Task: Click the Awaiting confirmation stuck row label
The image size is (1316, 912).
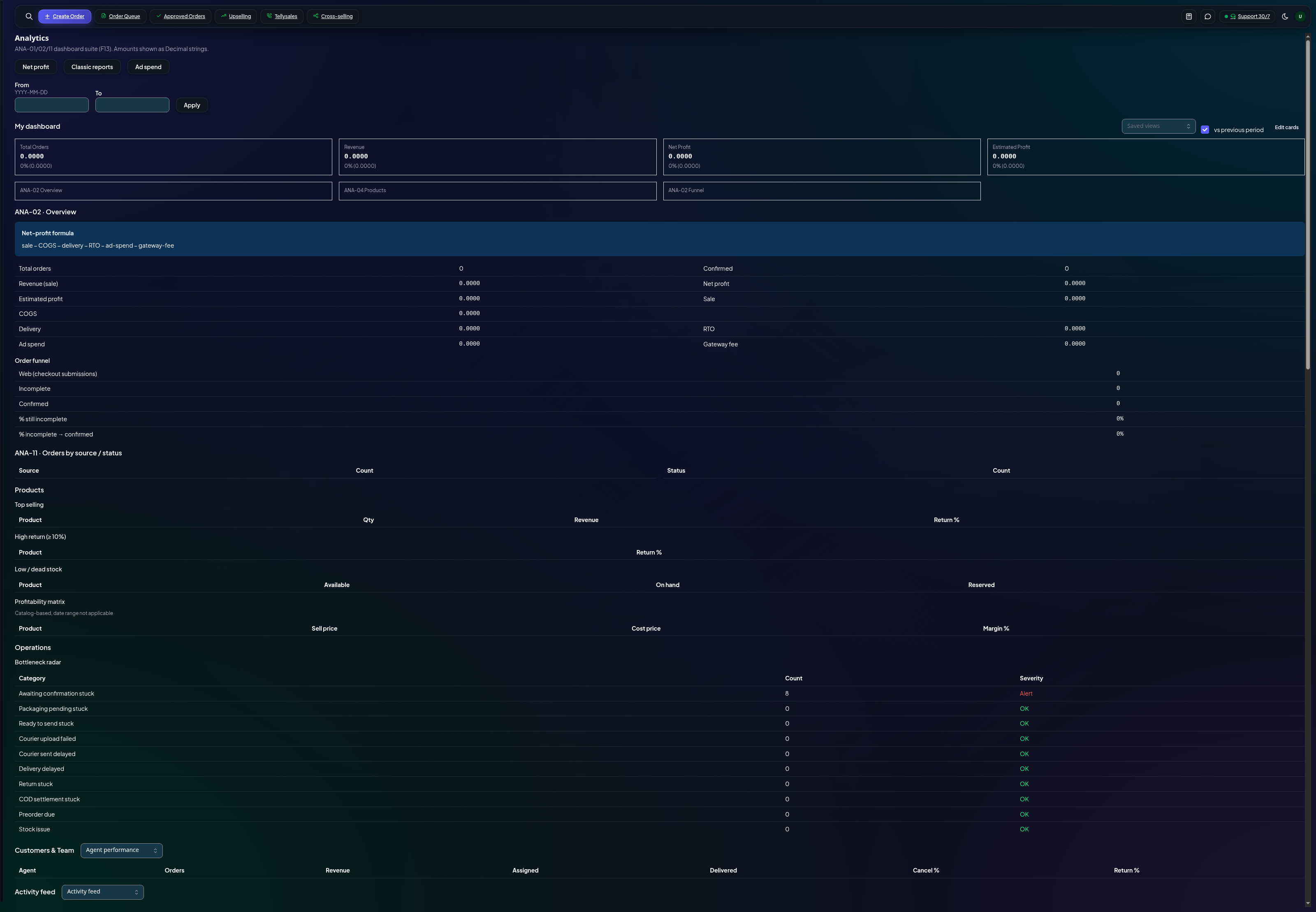Action: coord(57,694)
